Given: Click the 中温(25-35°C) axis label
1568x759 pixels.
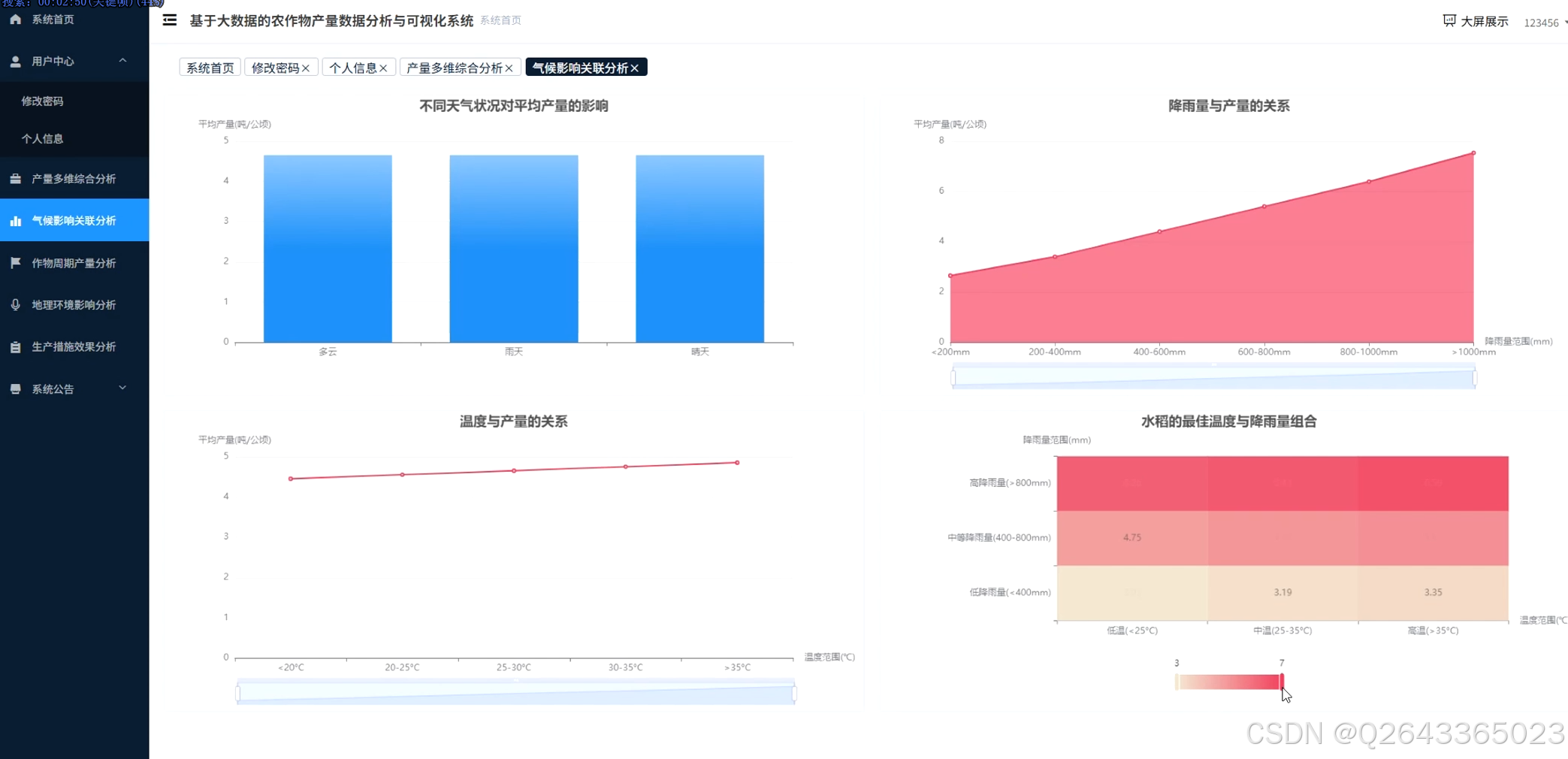Looking at the screenshot, I should [x=1282, y=631].
